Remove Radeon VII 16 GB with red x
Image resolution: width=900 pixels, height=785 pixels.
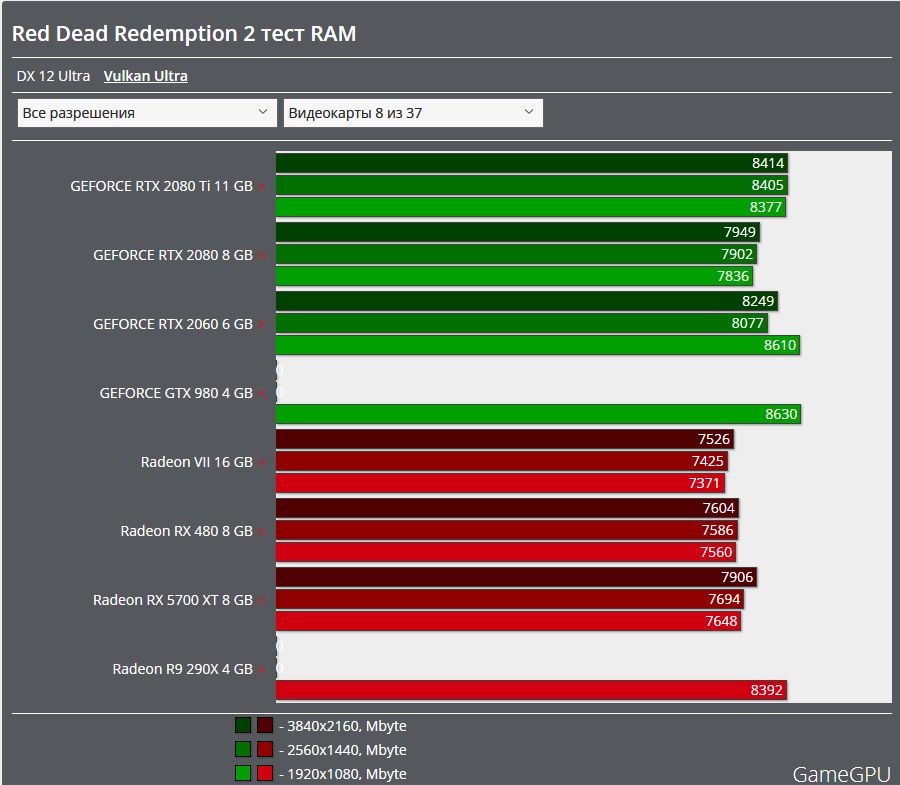262,463
